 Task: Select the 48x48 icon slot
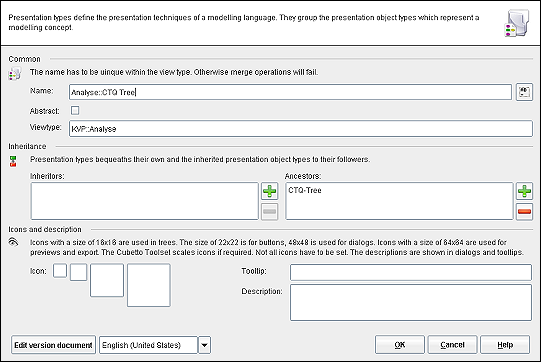[107, 280]
